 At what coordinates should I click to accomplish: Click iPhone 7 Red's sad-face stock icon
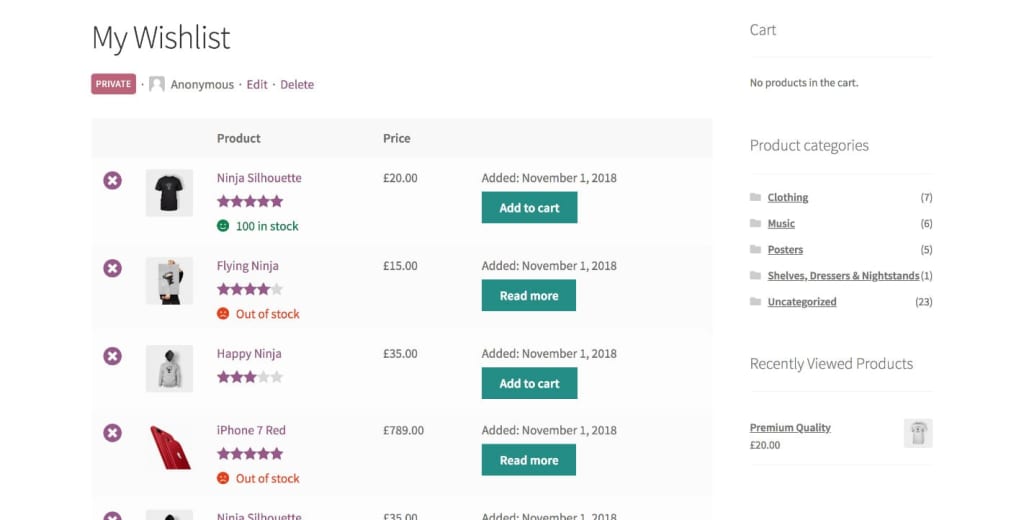223,478
